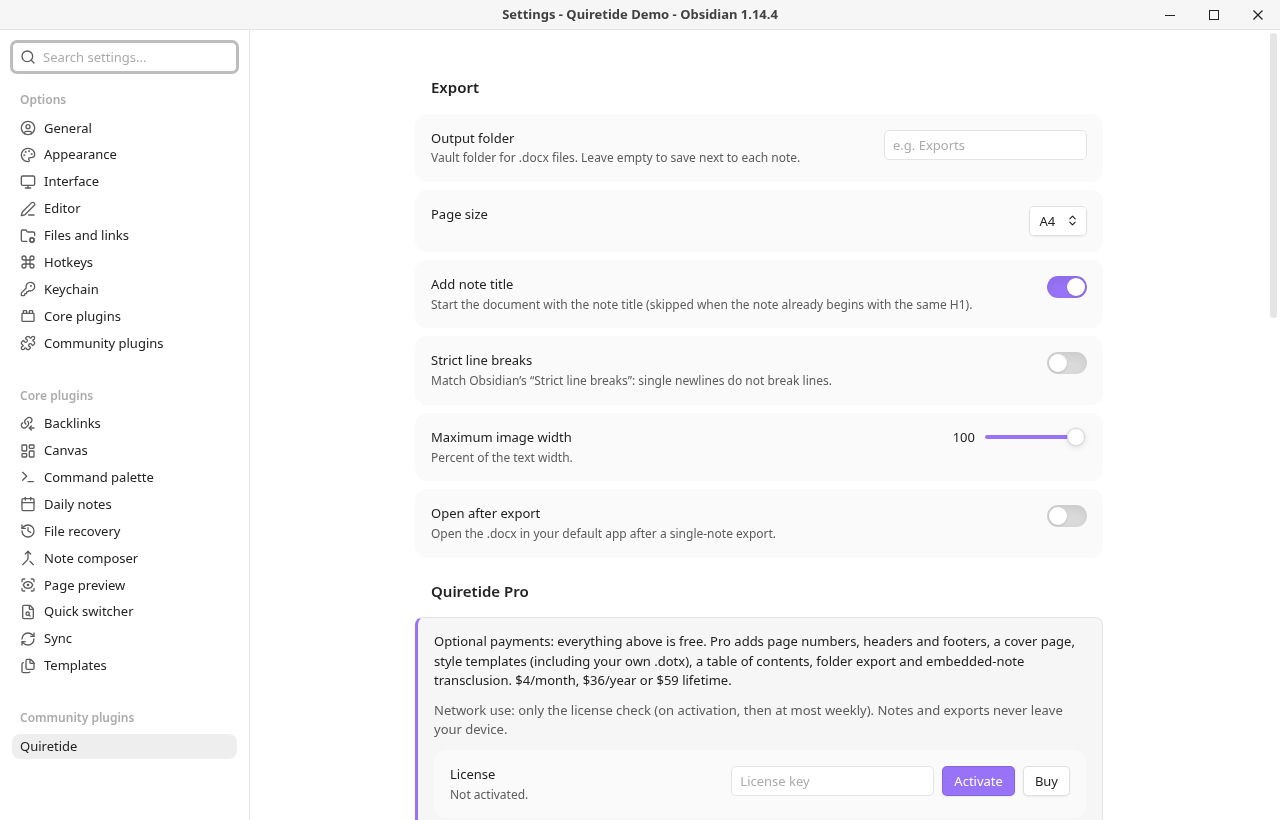Click the Sync arrows icon
1280x820 pixels.
coord(28,639)
